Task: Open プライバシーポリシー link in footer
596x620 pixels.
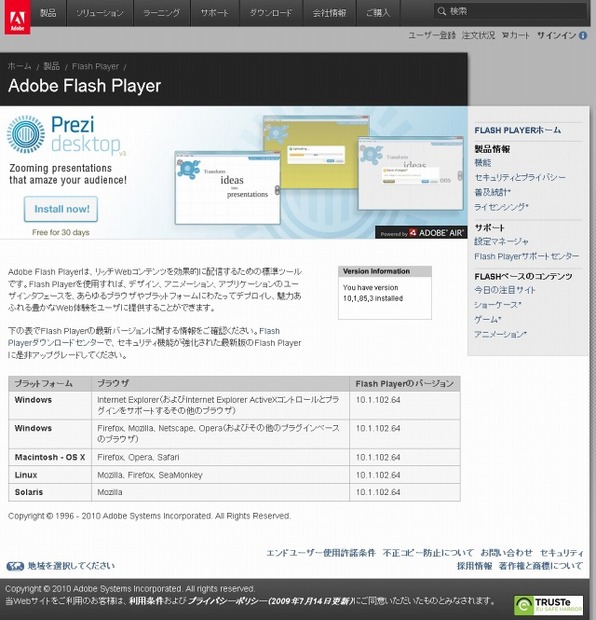Action: [x=271, y=601]
